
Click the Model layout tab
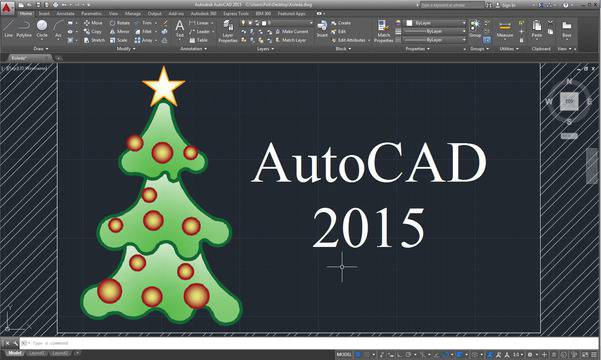point(15,353)
